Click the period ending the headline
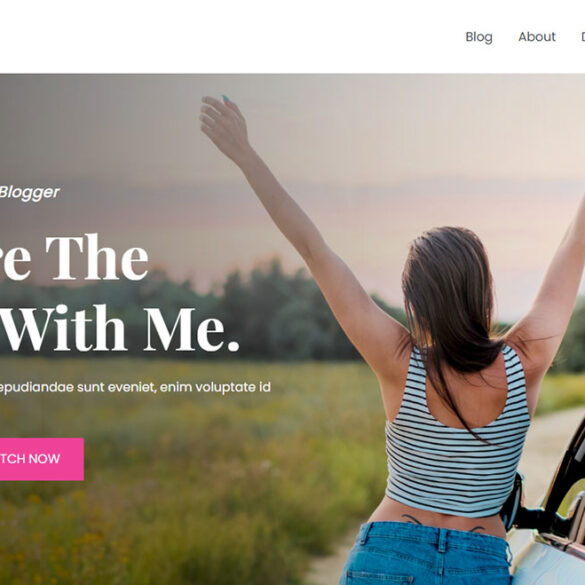This screenshot has width=585, height=585. [x=233, y=346]
